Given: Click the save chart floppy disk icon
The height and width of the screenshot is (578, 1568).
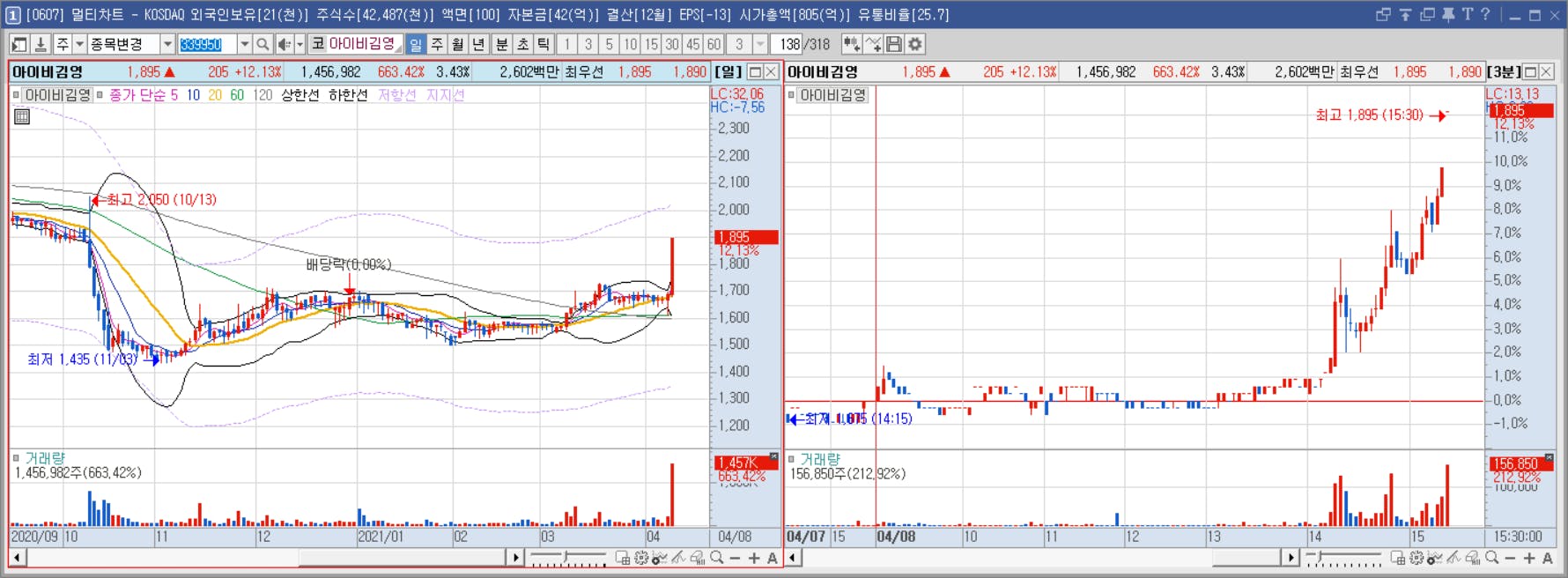Looking at the screenshot, I should point(894,44).
